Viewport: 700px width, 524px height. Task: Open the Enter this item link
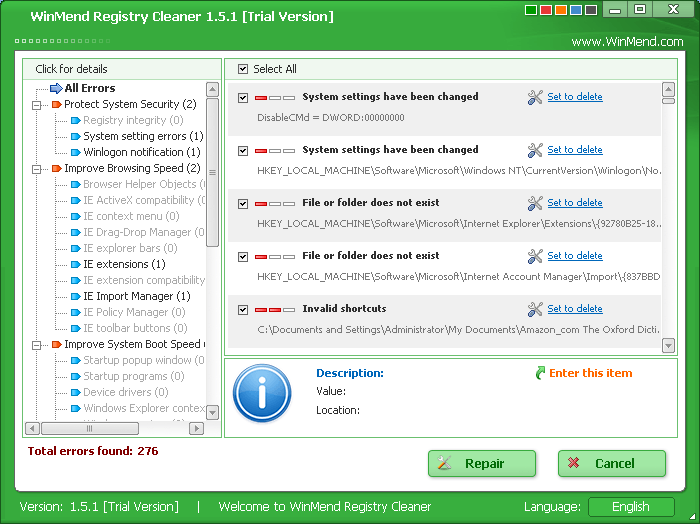coord(591,373)
